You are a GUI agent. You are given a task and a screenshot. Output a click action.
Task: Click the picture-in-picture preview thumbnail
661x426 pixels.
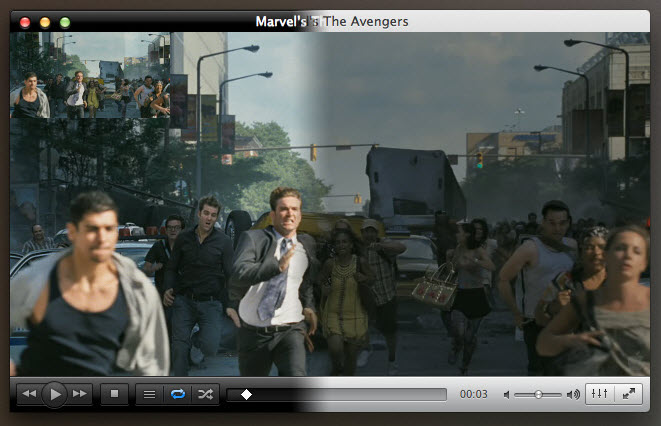tap(90, 75)
